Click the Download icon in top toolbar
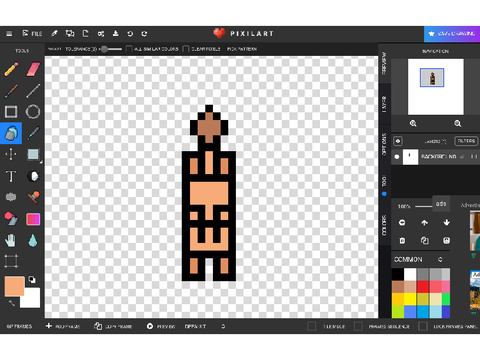The image size is (480, 360). pyautogui.click(x=115, y=34)
